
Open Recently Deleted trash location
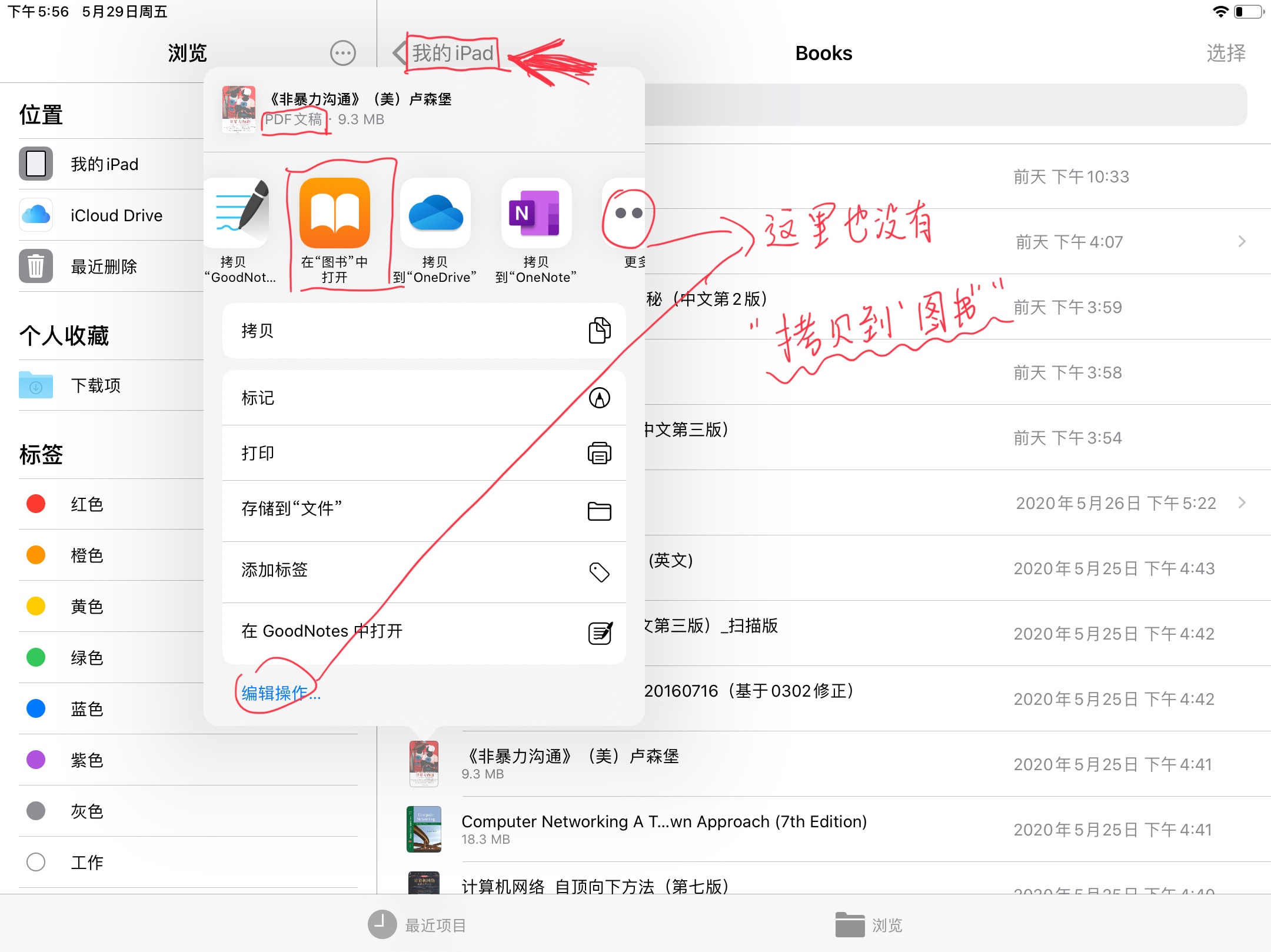(104, 267)
